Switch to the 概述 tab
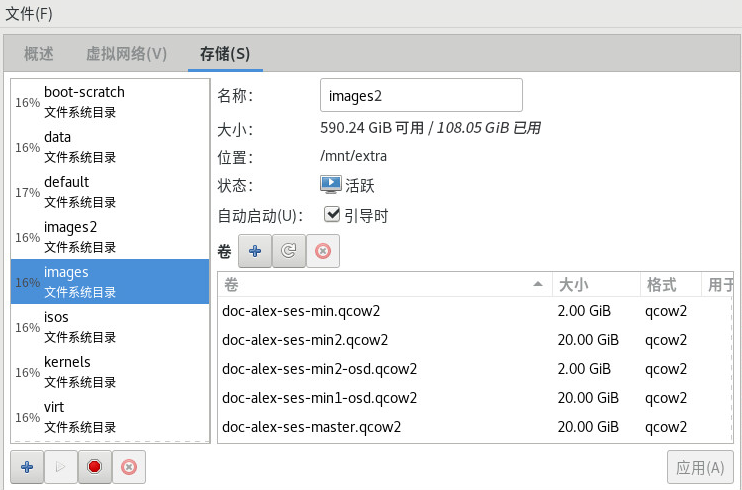This screenshot has width=742, height=490. pos(39,54)
